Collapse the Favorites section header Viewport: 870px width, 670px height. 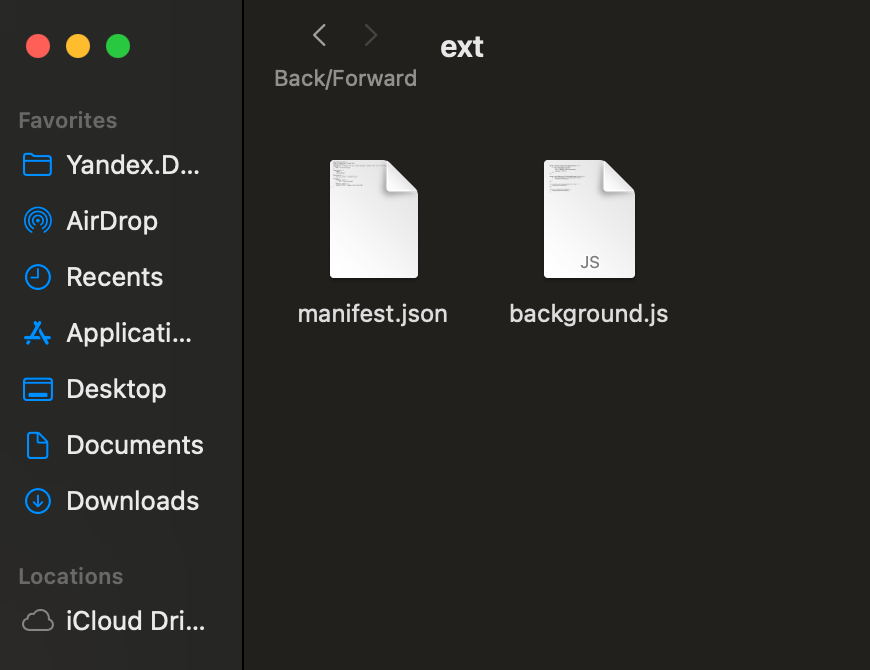tap(67, 120)
